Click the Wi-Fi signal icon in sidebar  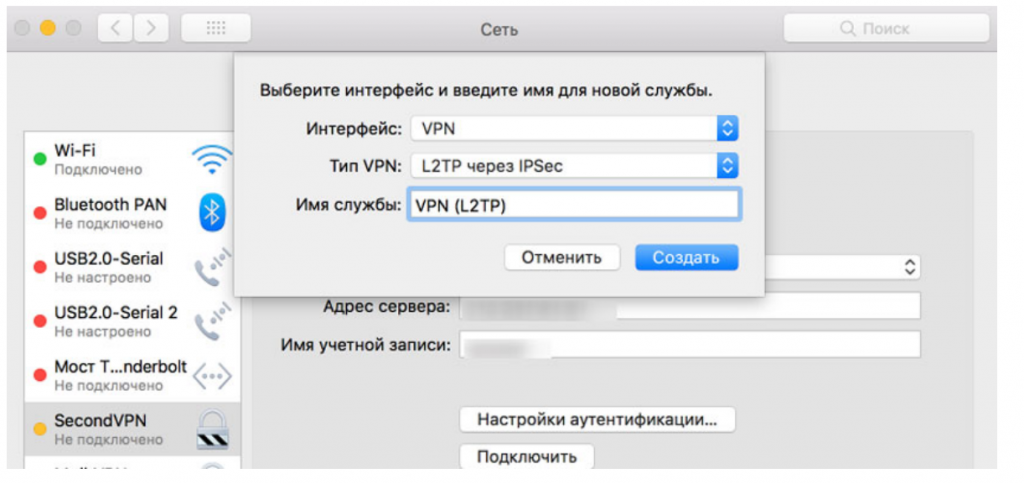pyautogui.click(x=211, y=158)
